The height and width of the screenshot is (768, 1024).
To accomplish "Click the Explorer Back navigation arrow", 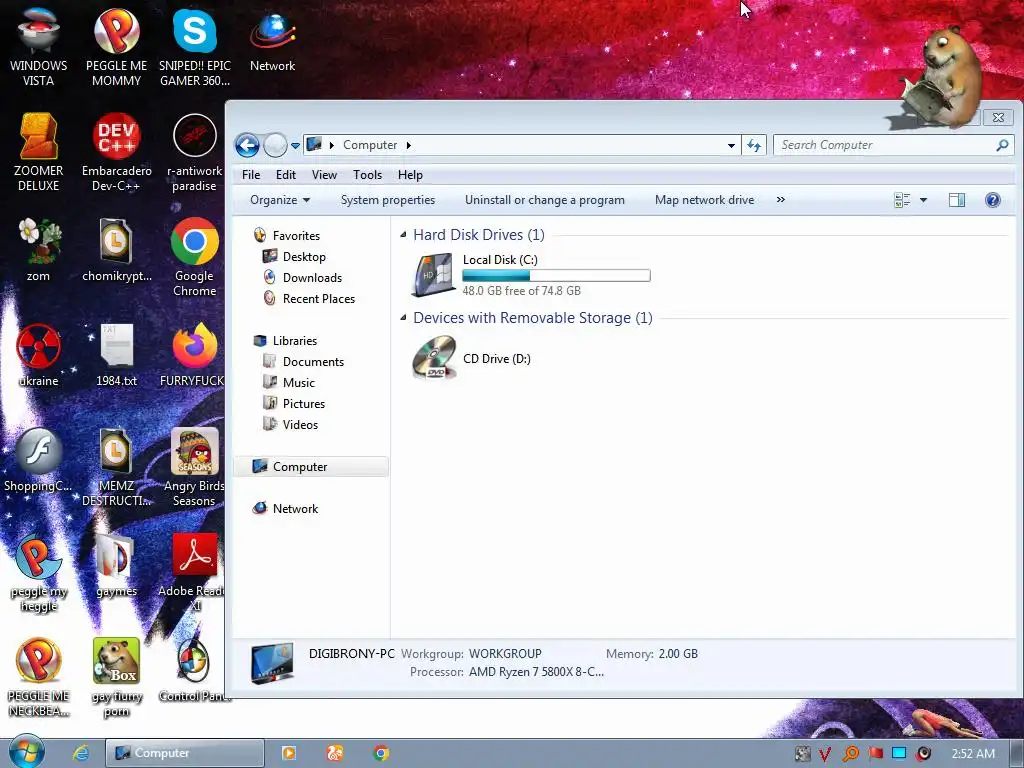I will 247,145.
